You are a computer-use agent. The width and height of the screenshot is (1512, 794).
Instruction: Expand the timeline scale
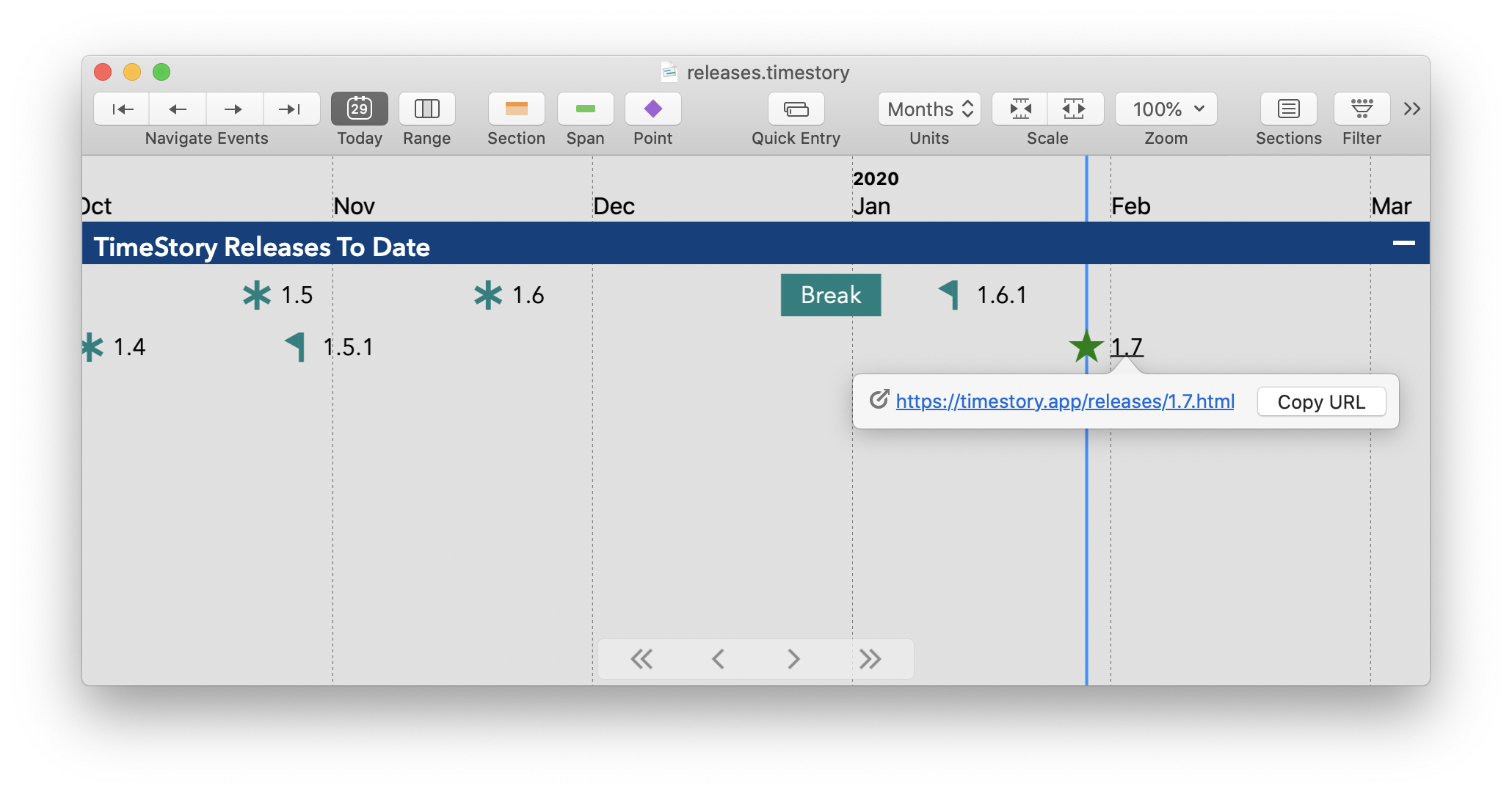[1075, 109]
